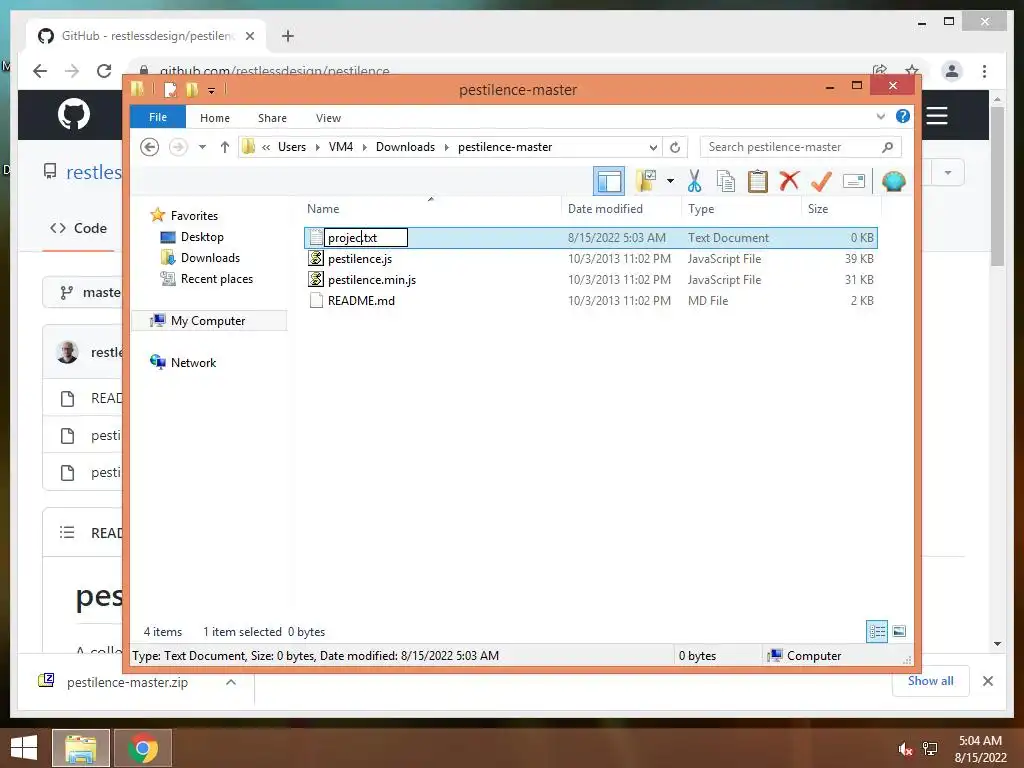Open the Code tab on GitHub
The height and width of the screenshot is (768, 1024).
pos(78,228)
